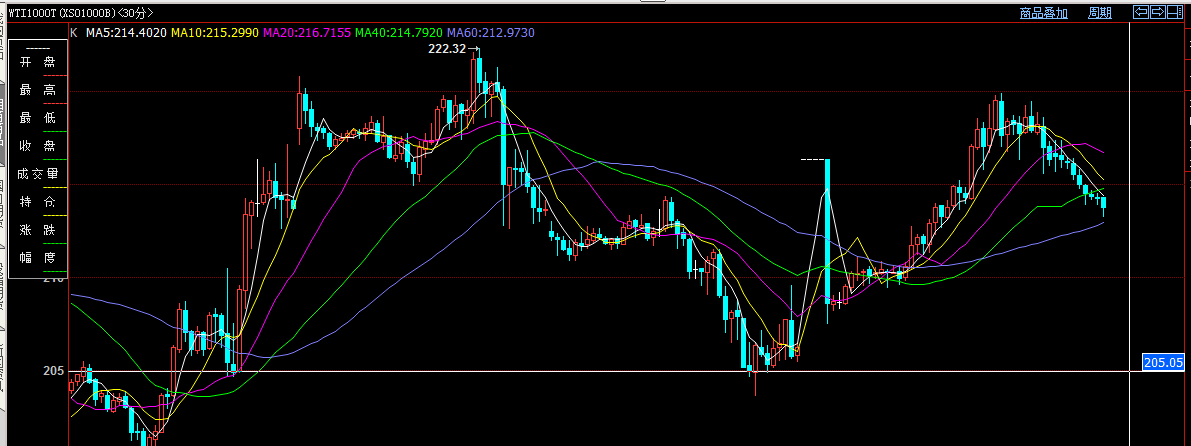1191x446 pixels.
Task: Click the 222.32 high price marker
Action: click(x=454, y=49)
